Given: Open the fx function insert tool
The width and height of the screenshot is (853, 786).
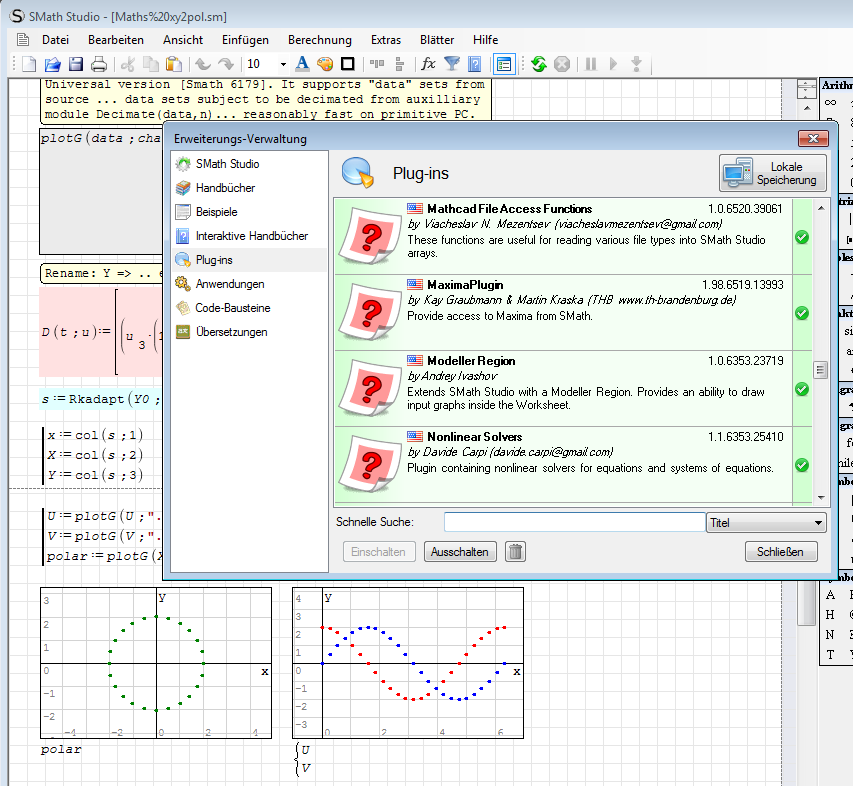Looking at the screenshot, I should (428, 64).
